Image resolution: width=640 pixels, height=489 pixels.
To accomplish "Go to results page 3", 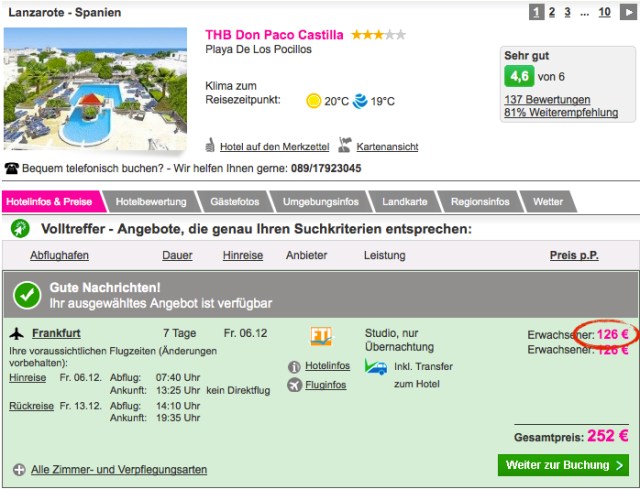I will tap(567, 12).
